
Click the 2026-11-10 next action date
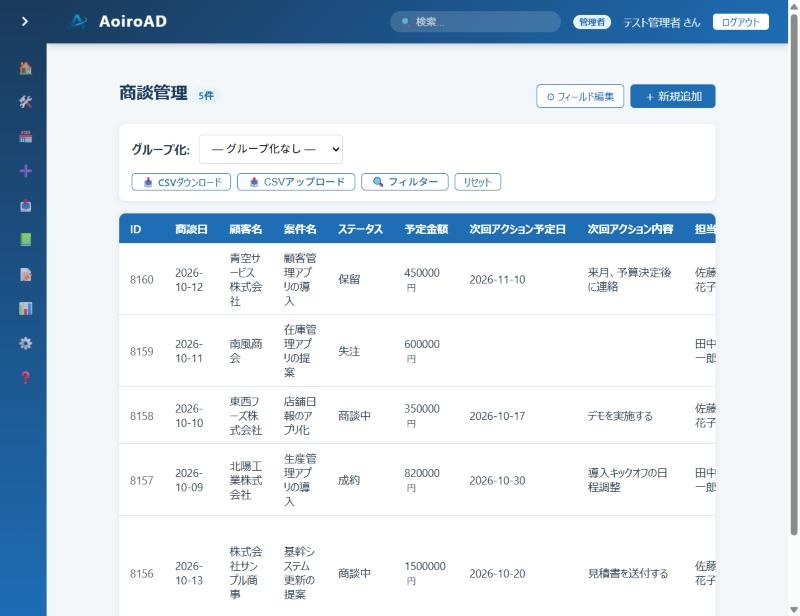(497, 280)
